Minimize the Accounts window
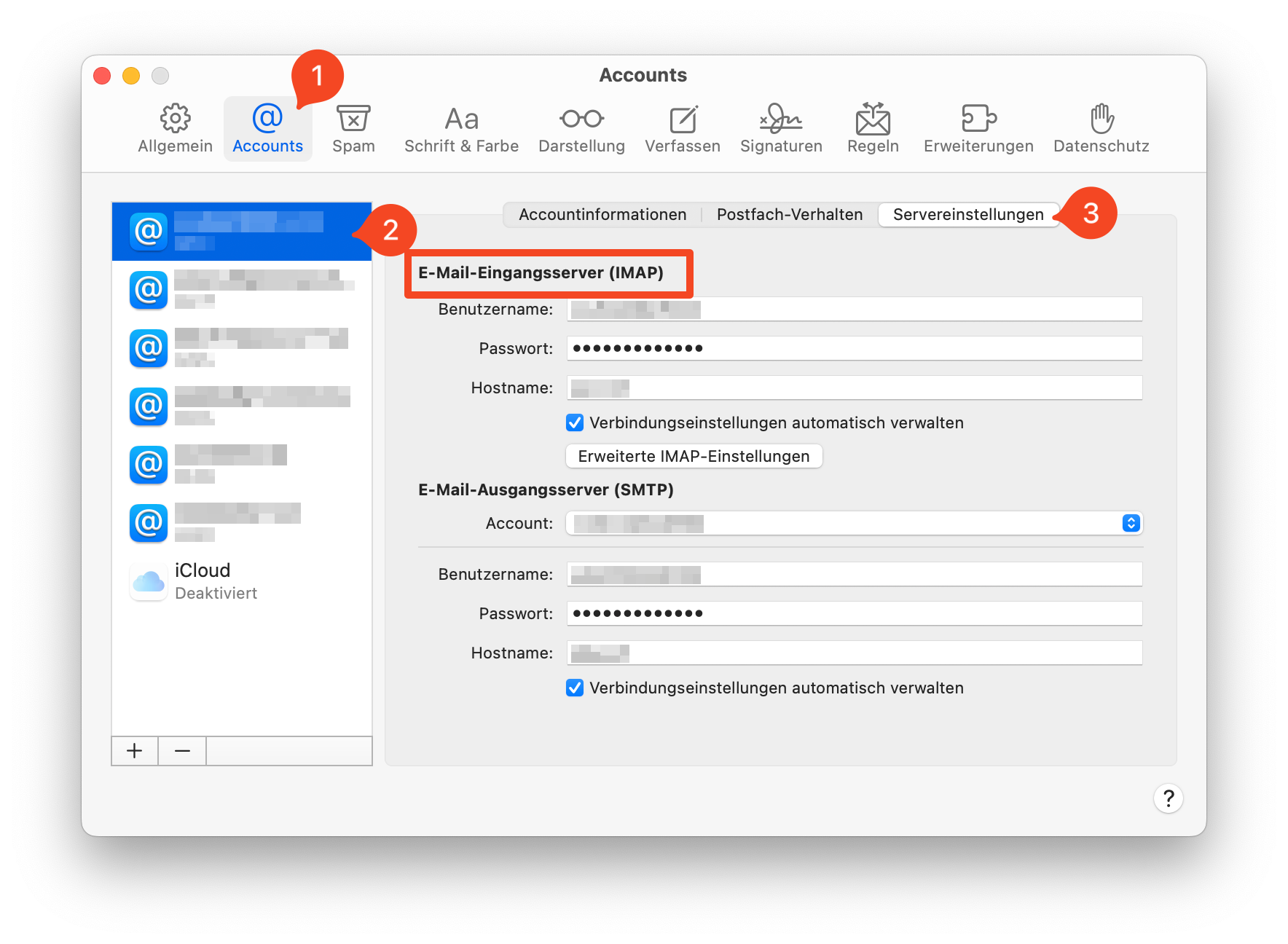This screenshot has width=1288, height=944. 131,76
